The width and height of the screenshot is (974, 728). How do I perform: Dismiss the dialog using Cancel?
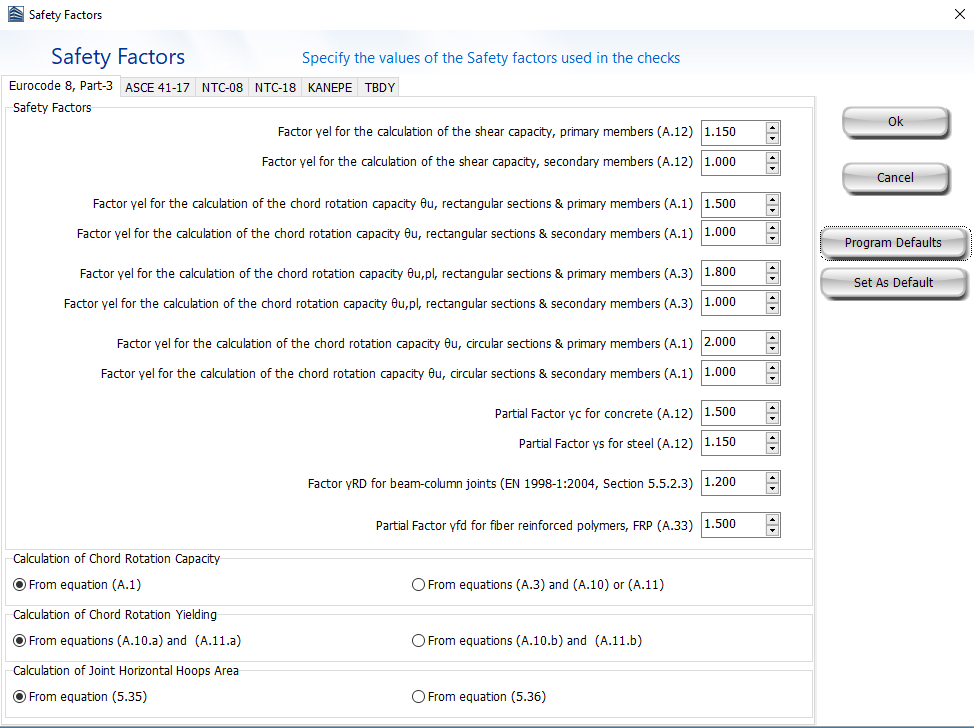(x=894, y=175)
